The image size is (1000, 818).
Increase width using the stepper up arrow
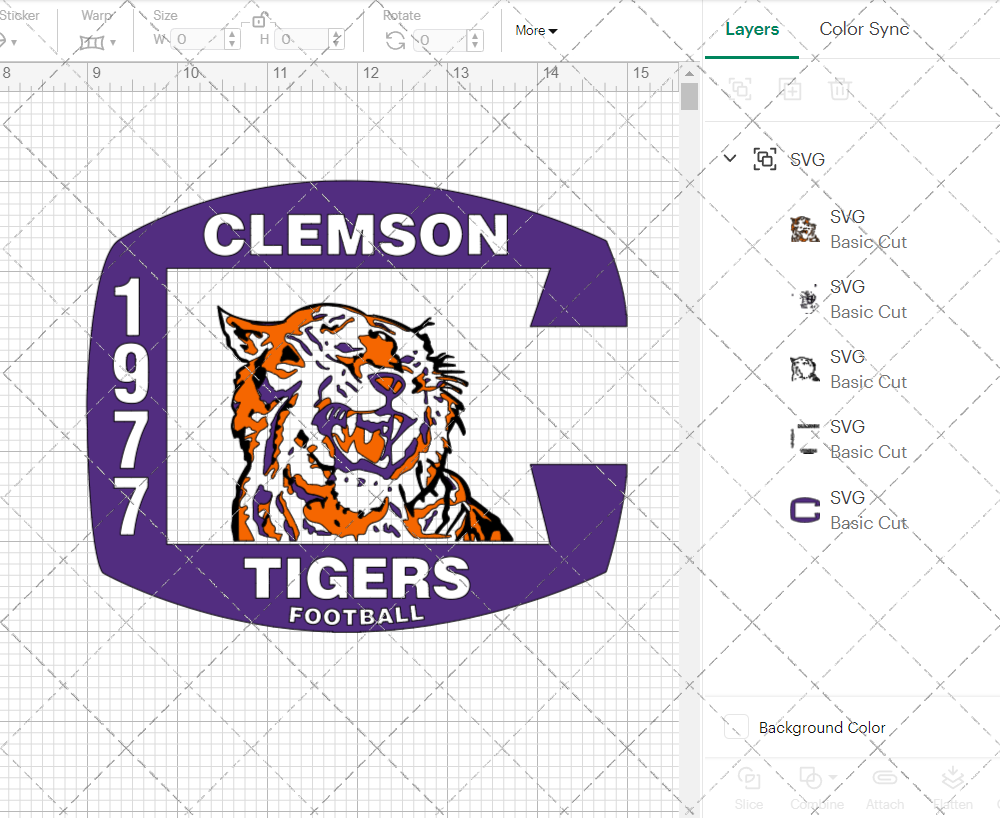tap(232, 35)
